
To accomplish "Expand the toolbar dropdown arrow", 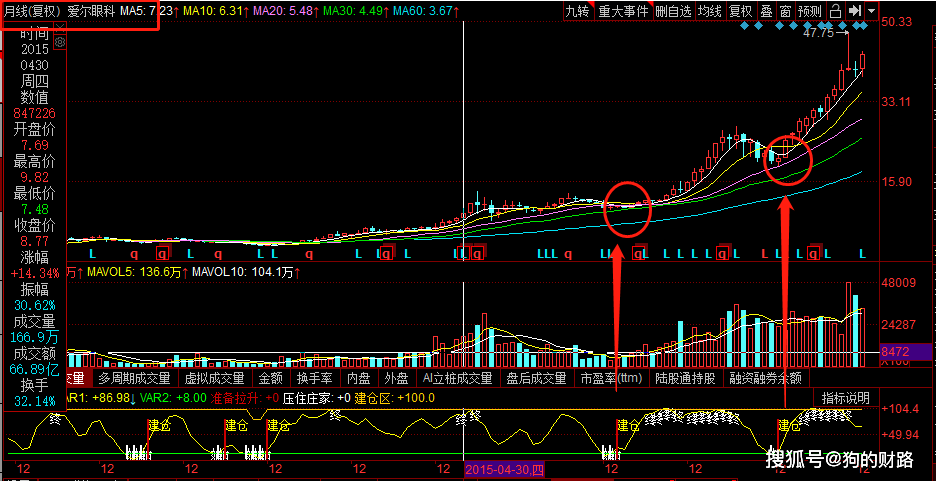I will tap(872, 10).
